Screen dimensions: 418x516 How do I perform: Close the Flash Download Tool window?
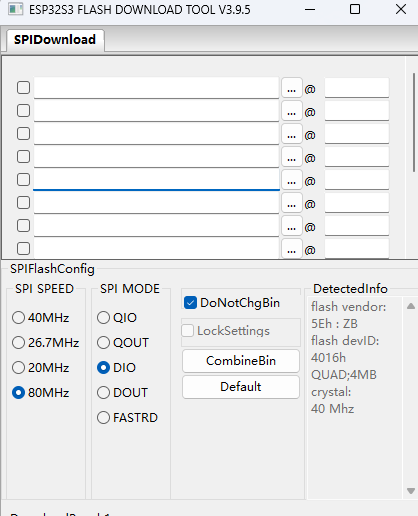401,9
